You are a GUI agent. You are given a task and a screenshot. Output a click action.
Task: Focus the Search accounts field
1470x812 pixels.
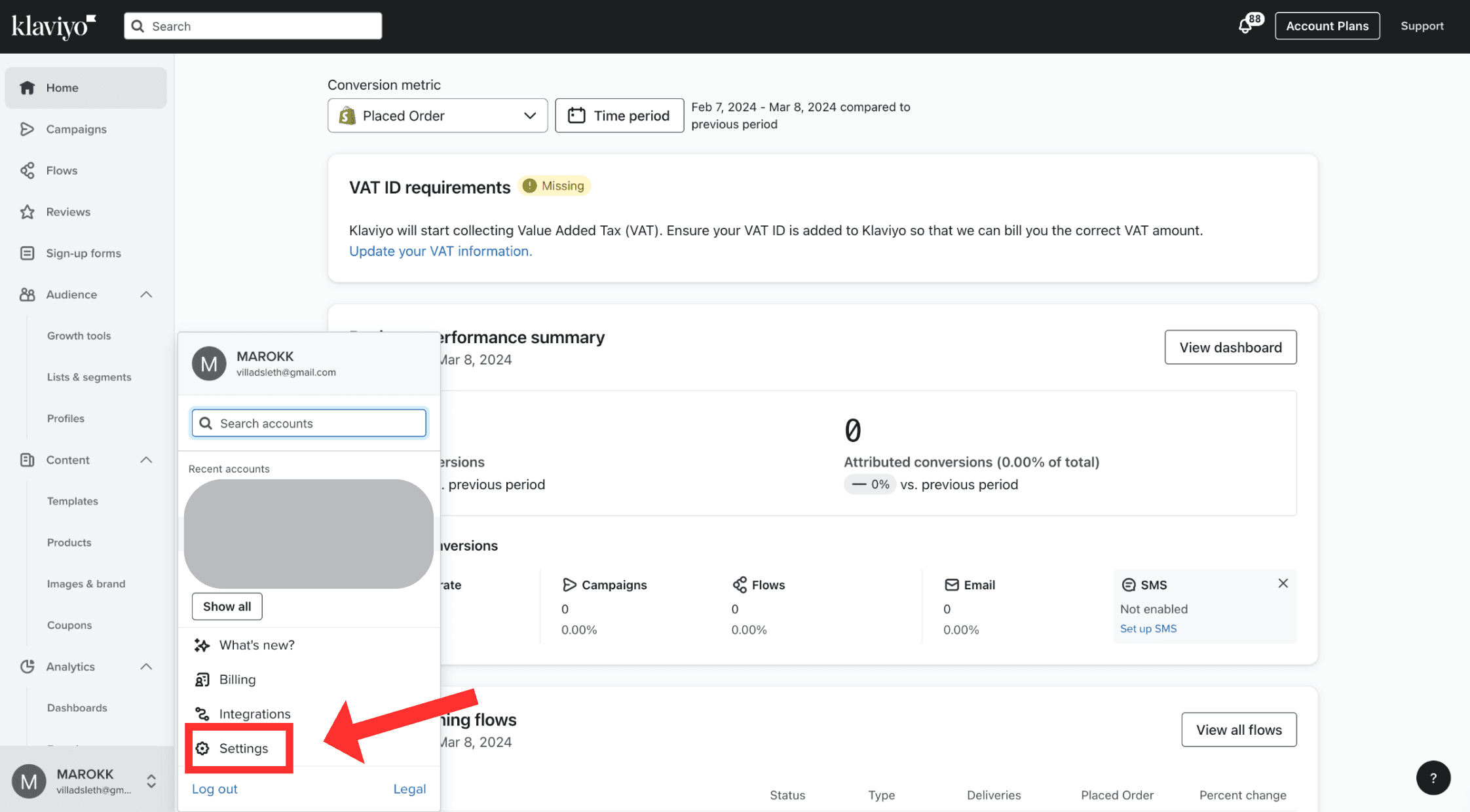309,424
